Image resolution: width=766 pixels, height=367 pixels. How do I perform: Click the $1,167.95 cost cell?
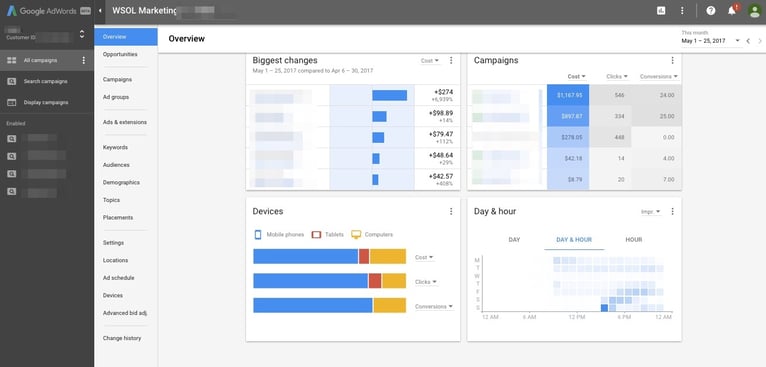[568, 95]
